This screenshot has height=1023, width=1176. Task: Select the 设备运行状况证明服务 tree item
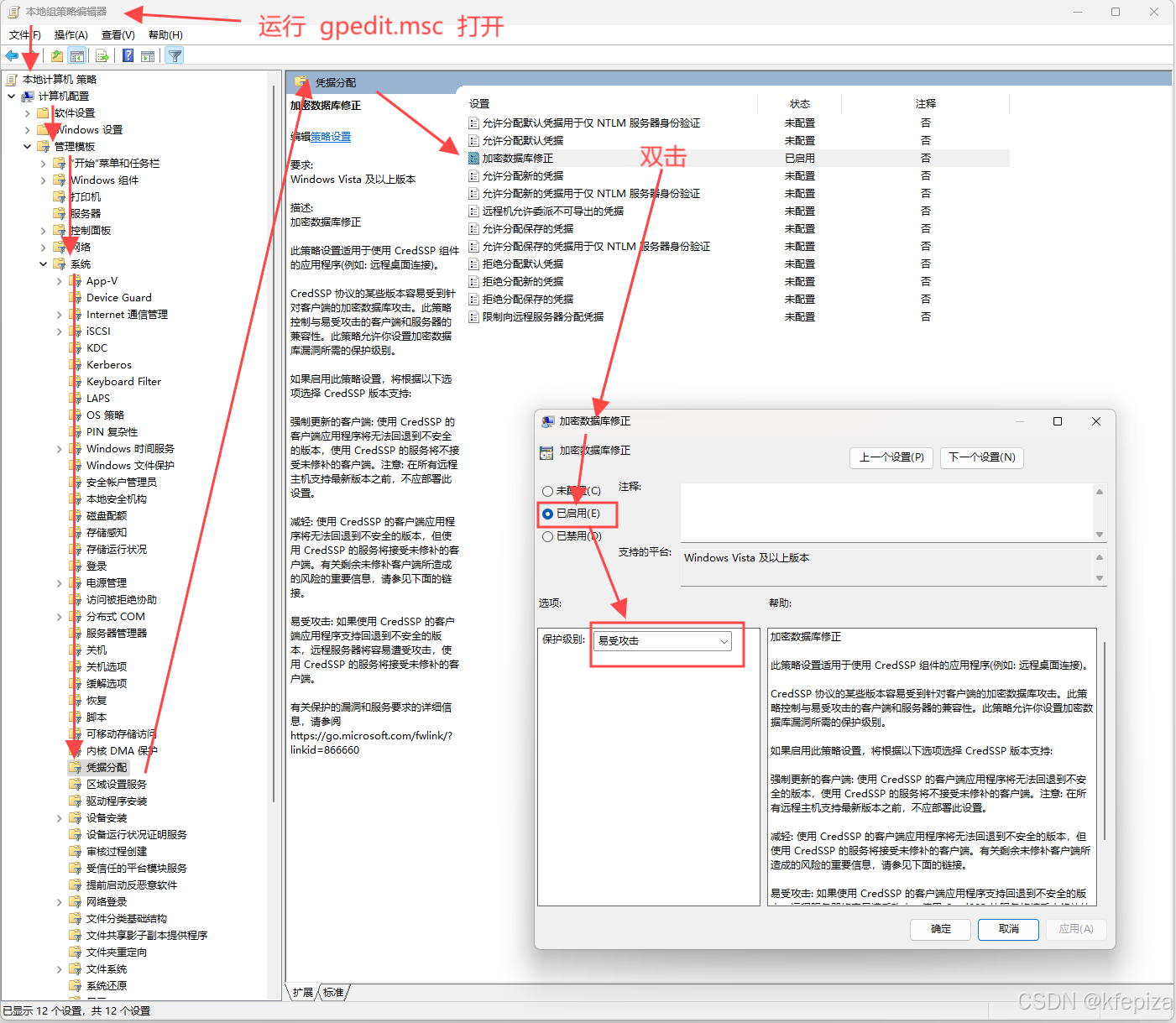click(136, 835)
